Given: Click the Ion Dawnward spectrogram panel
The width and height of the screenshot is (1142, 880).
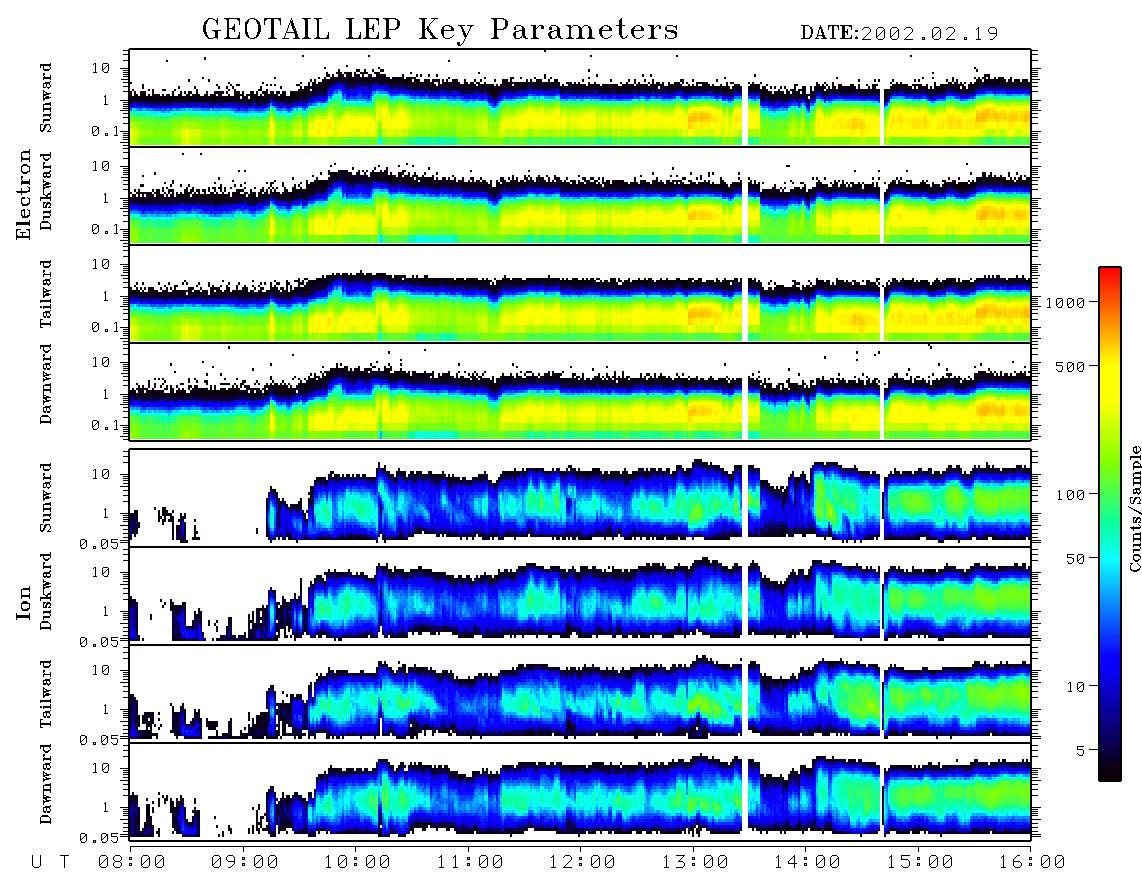Looking at the screenshot, I should [x=580, y=791].
